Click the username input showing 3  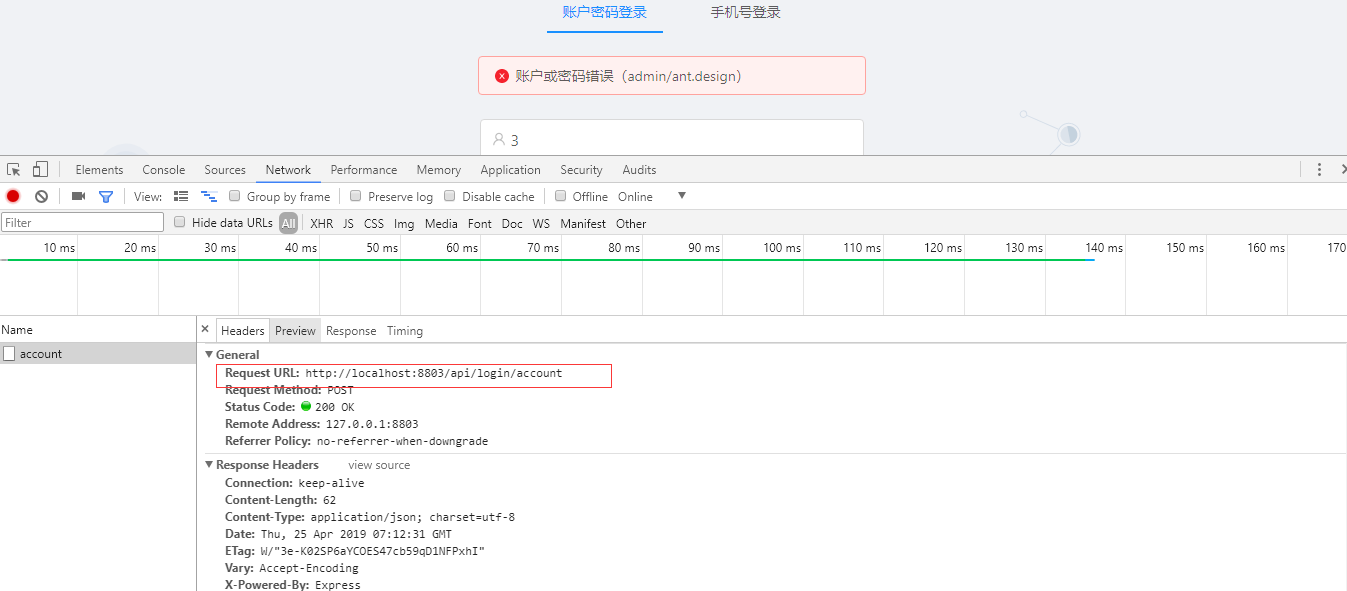pyautogui.click(x=671, y=138)
